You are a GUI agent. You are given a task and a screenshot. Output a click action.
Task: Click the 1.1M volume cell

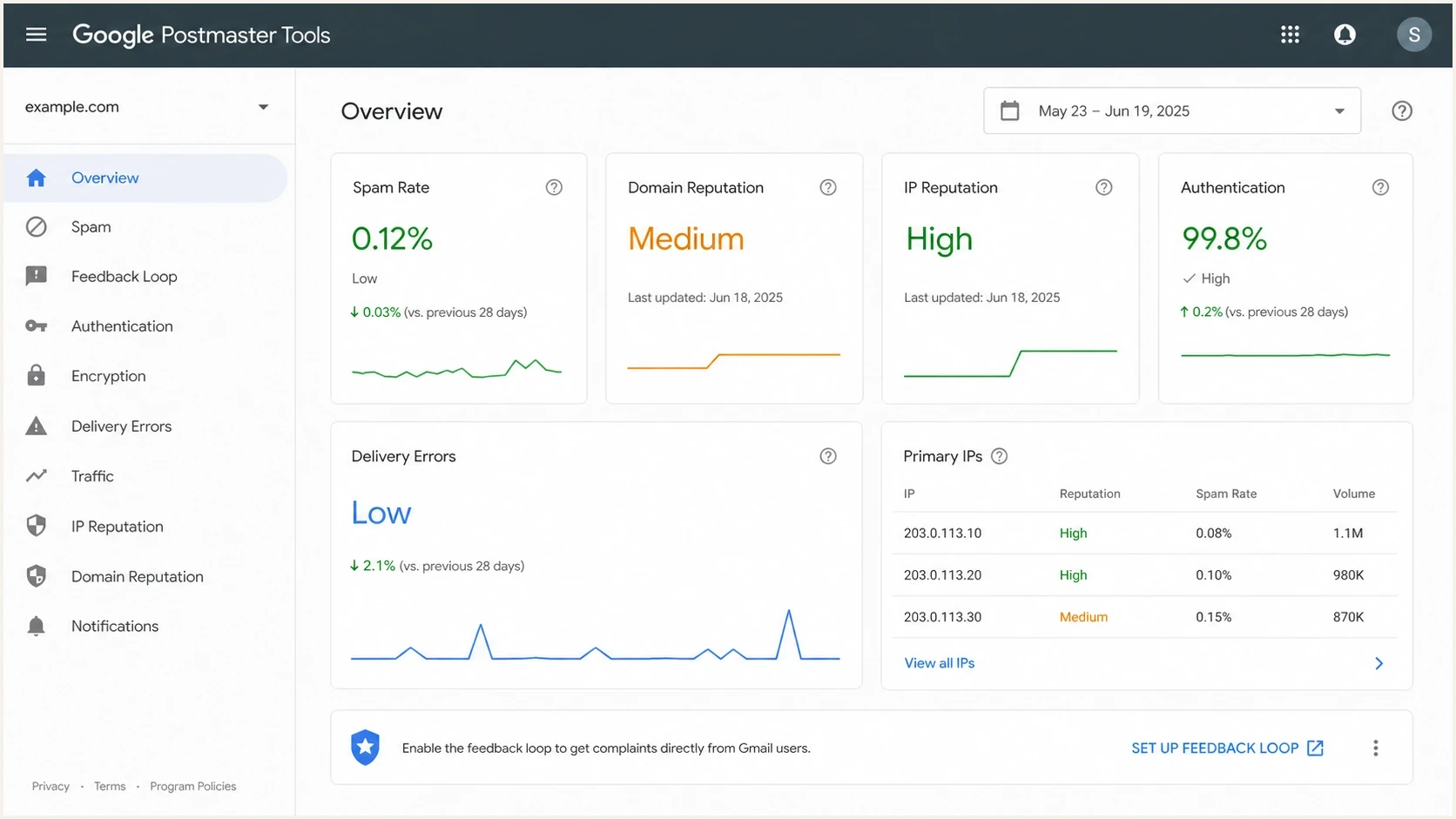tap(1348, 534)
